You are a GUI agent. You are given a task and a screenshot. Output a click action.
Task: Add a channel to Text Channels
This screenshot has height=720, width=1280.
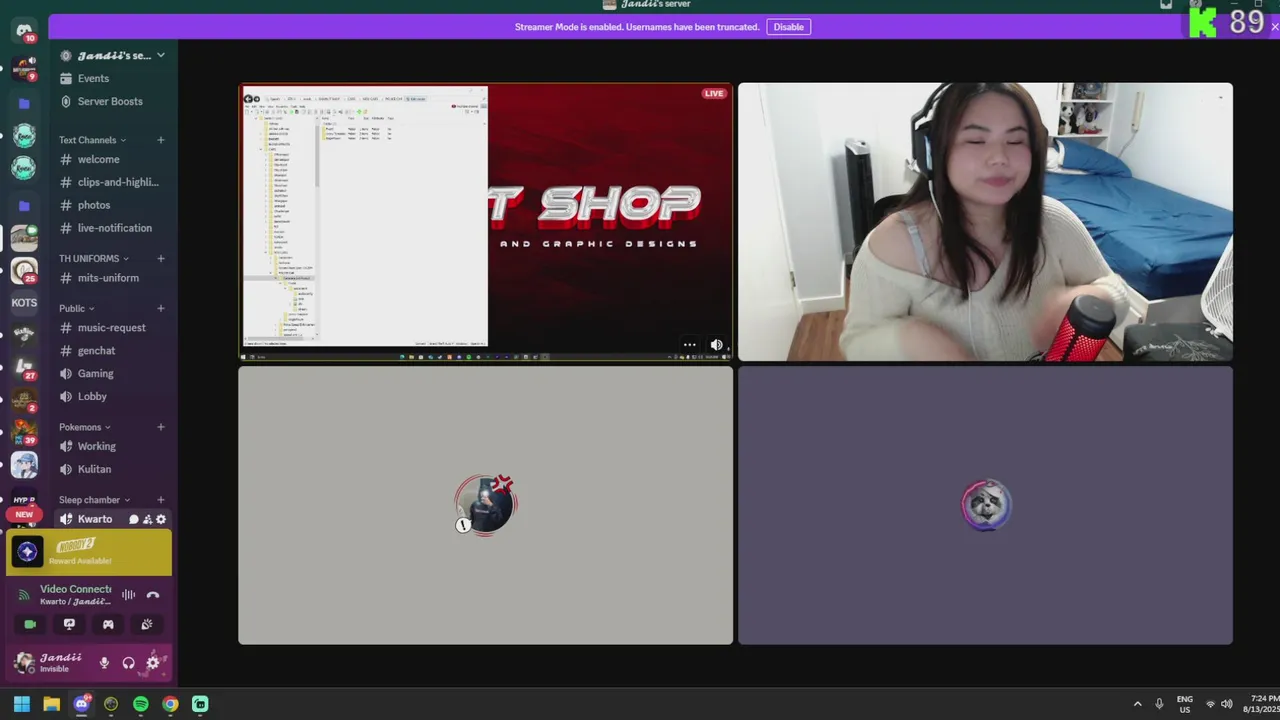(x=161, y=140)
